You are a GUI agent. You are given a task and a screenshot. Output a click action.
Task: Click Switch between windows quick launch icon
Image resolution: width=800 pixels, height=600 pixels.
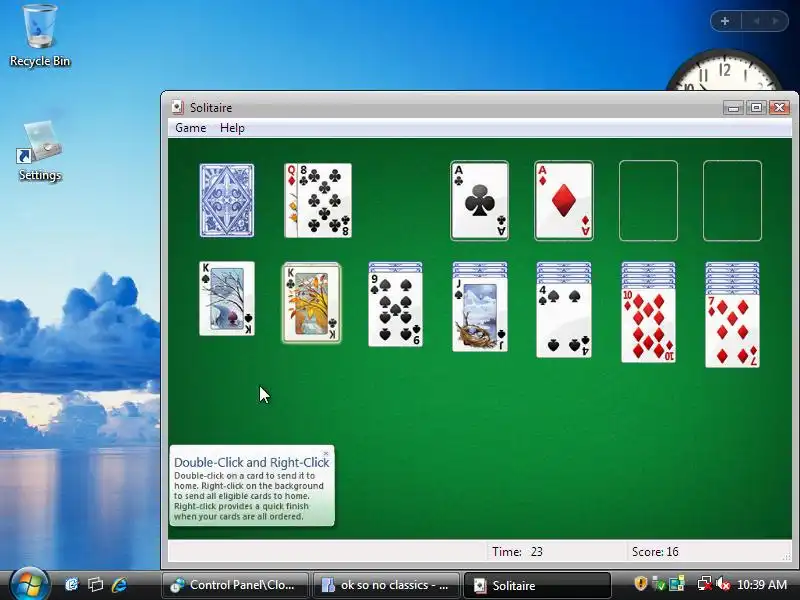click(95, 585)
